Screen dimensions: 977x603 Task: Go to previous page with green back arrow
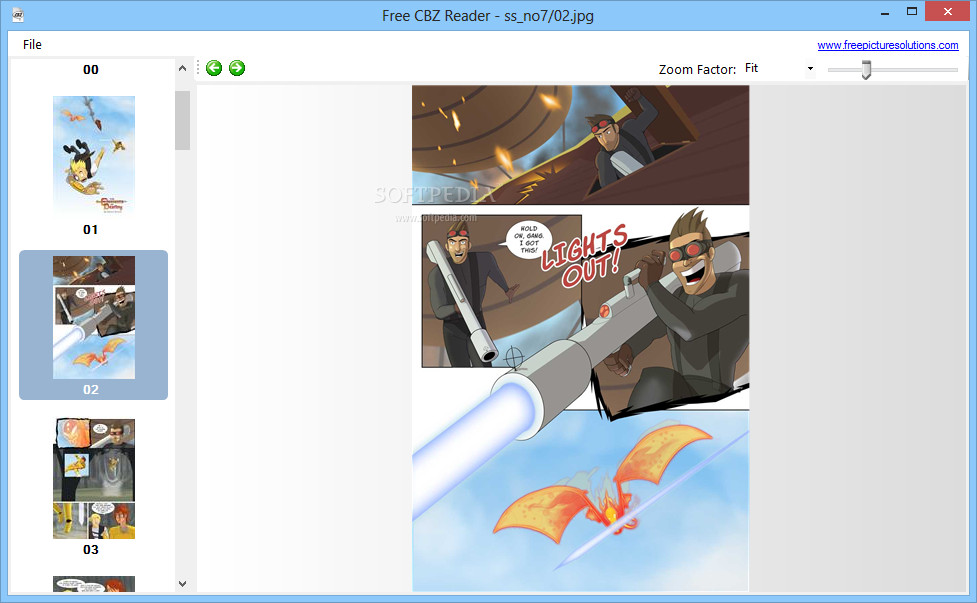tap(214, 68)
